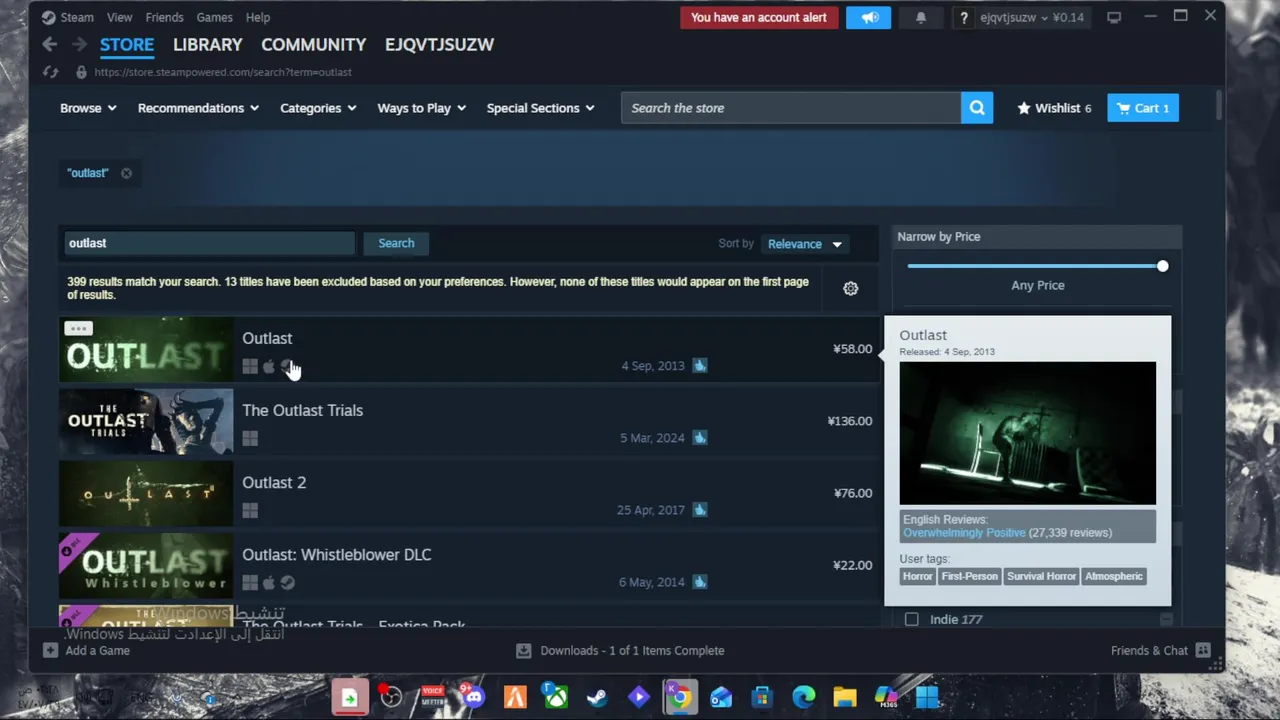The height and width of the screenshot is (720, 1280).
Task: Select the STORE tab
Action: coord(127,44)
